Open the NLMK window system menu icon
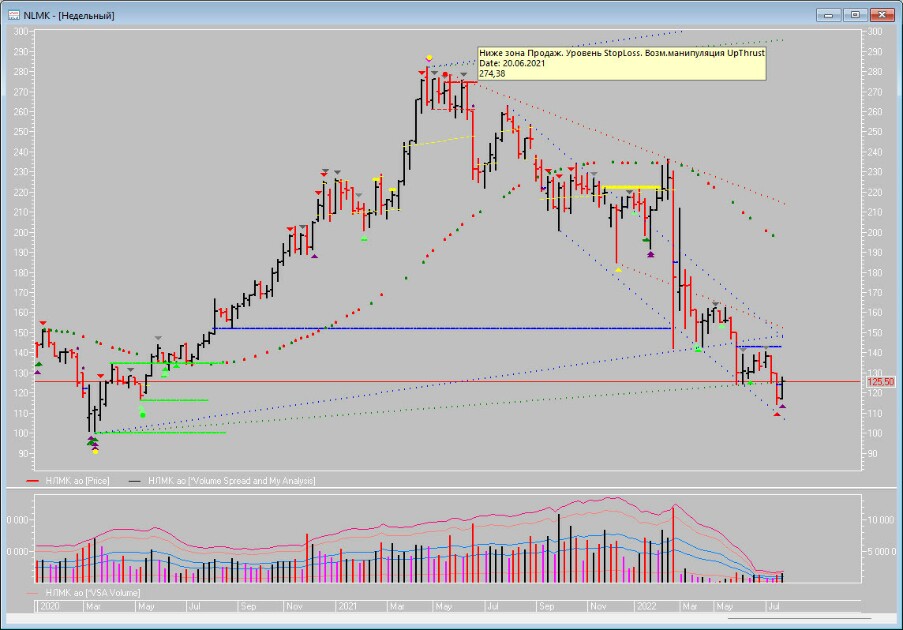903x630 pixels. pos(14,15)
